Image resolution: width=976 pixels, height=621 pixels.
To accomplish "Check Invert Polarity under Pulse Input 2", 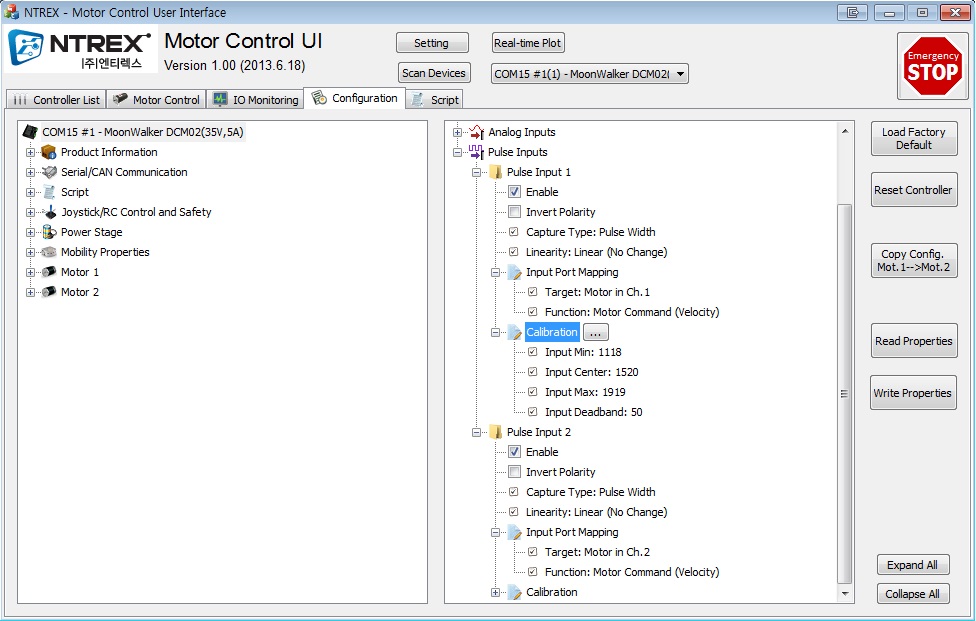I will [x=514, y=472].
